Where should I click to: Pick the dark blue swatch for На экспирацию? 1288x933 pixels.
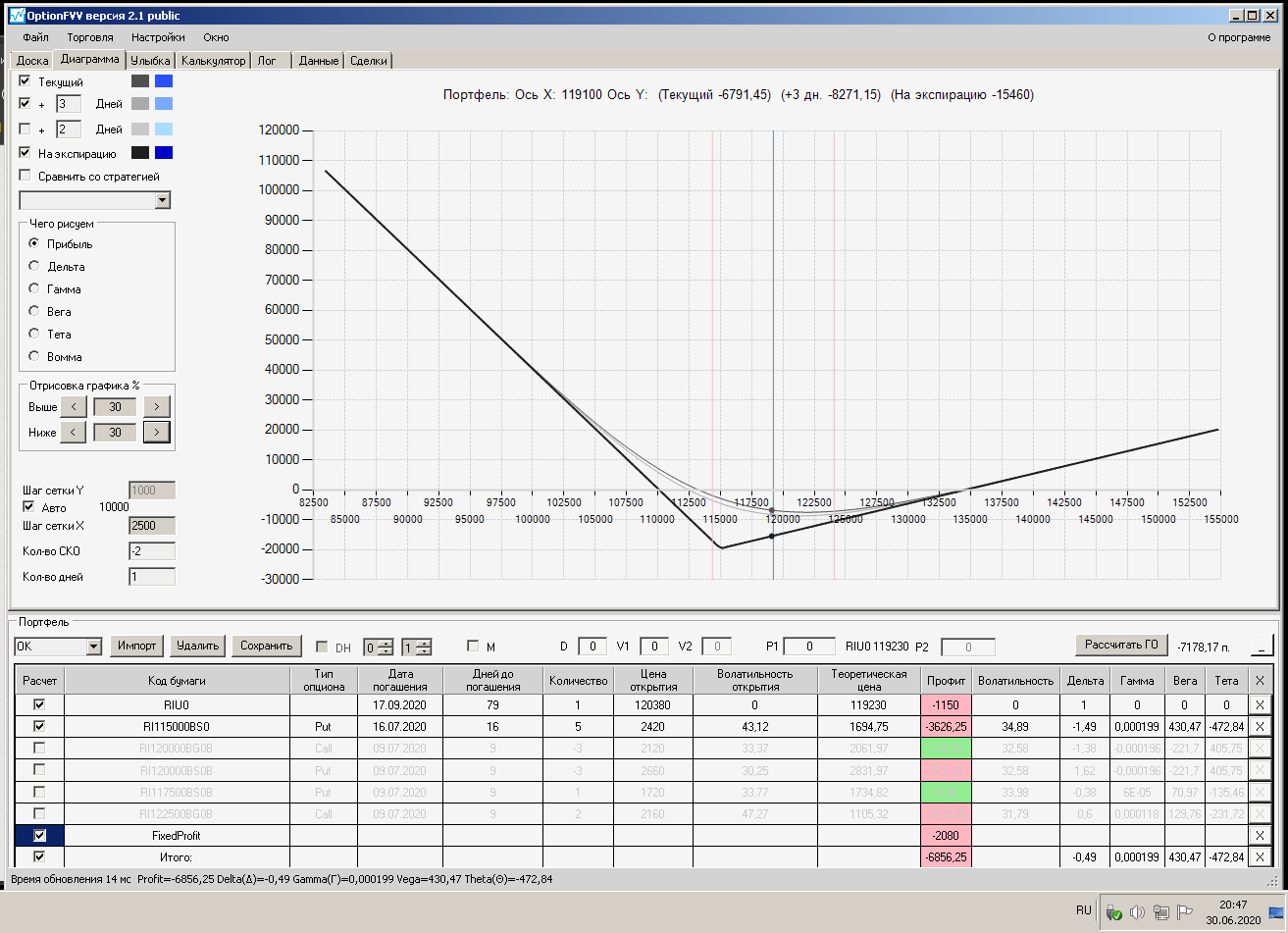pos(164,153)
